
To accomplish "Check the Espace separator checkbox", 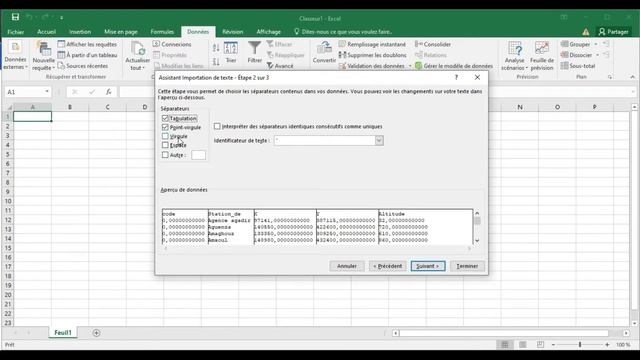I will pos(165,145).
